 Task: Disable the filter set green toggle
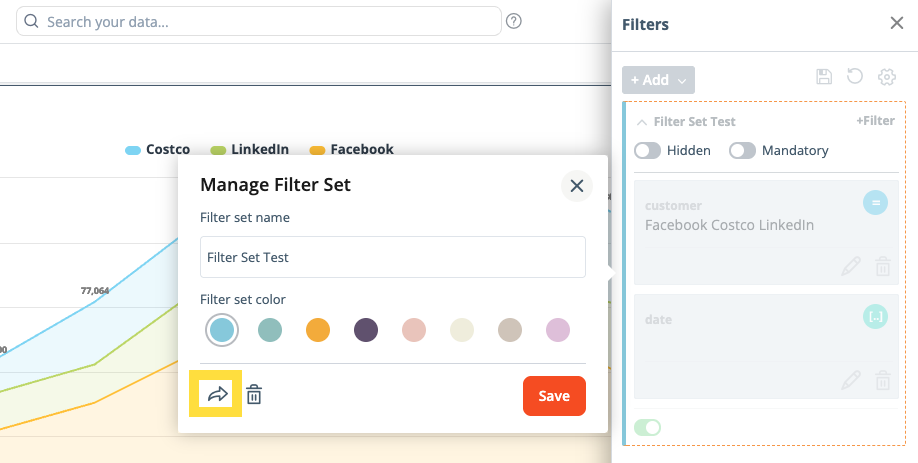coord(647,428)
